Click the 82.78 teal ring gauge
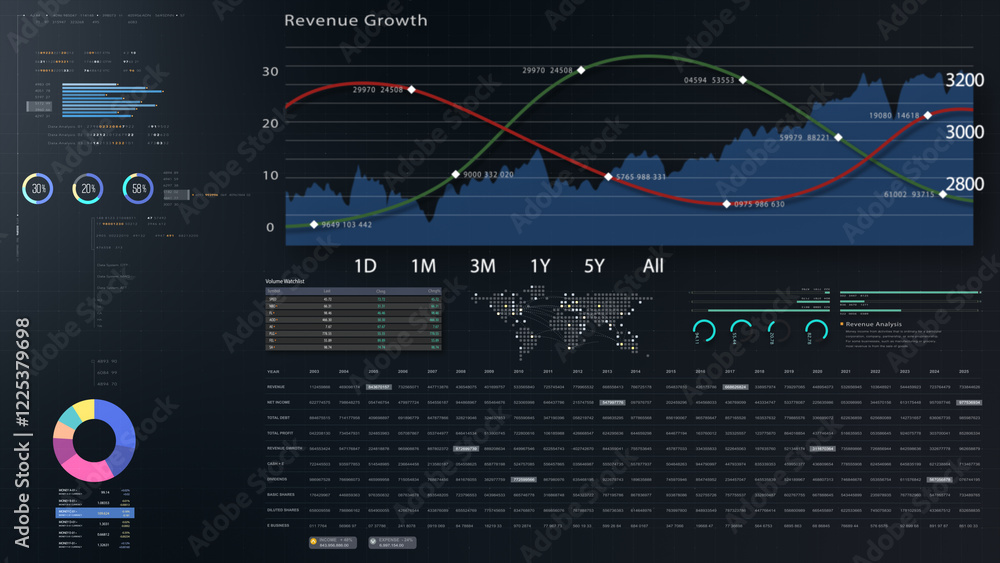The image size is (1000, 563). click(816, 331)
